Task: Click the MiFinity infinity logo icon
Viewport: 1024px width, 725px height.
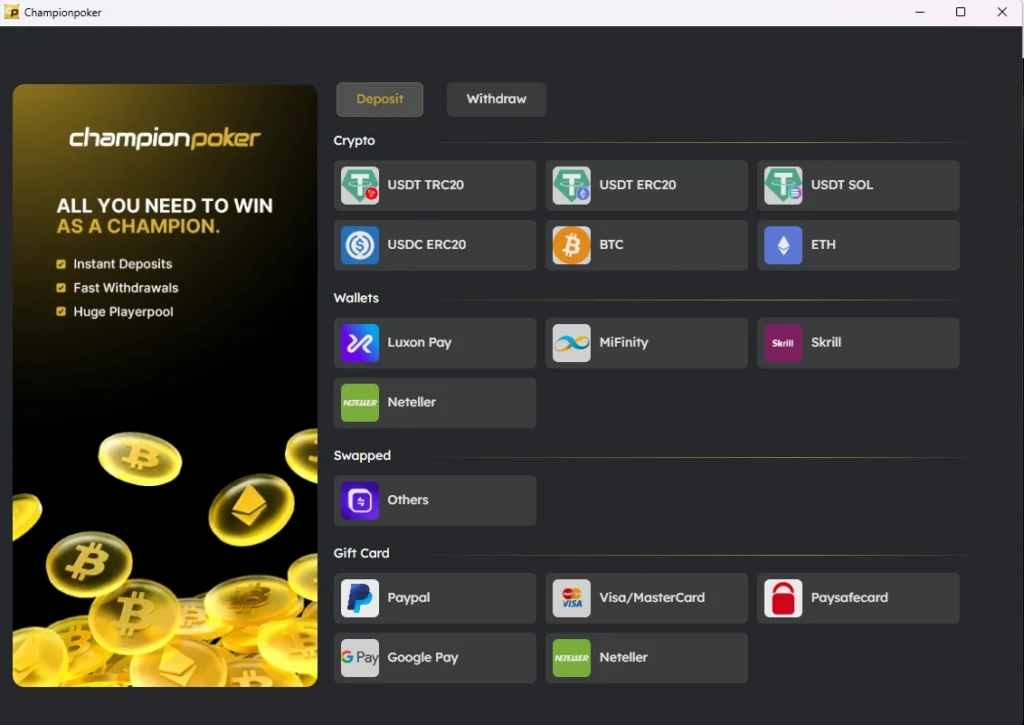Action: pyautogui.click(x=571, y=343)
